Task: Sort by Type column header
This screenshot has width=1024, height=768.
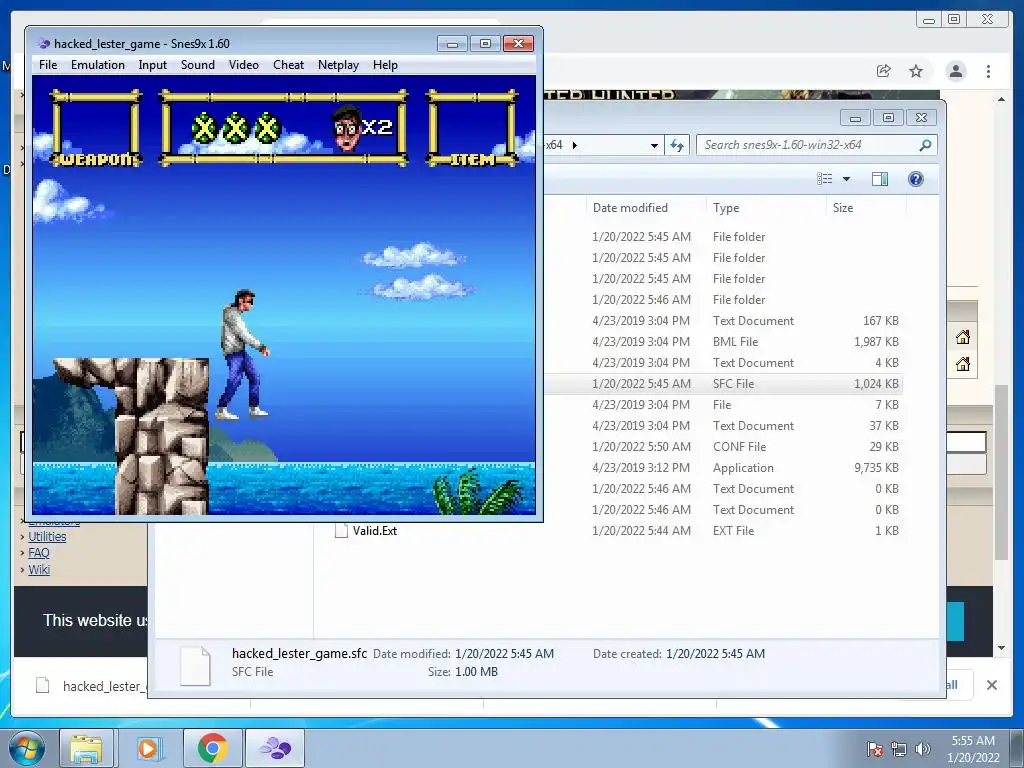Action: pyautogui.click(x=726, y=208)
